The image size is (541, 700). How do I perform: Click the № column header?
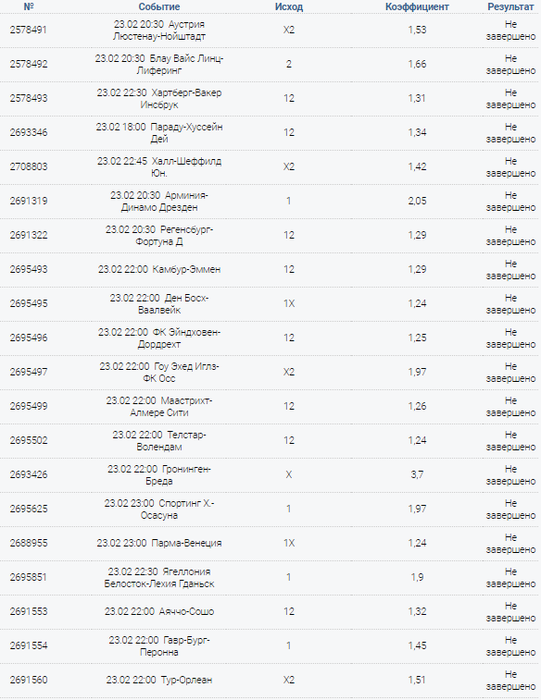29,7
